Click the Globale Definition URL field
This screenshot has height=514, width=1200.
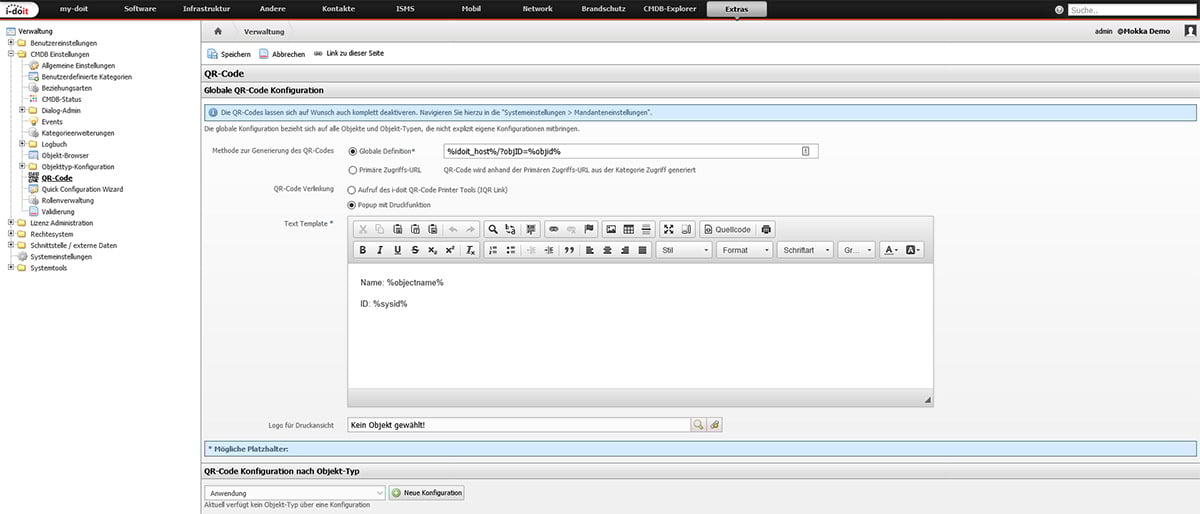tap(631, 151)
